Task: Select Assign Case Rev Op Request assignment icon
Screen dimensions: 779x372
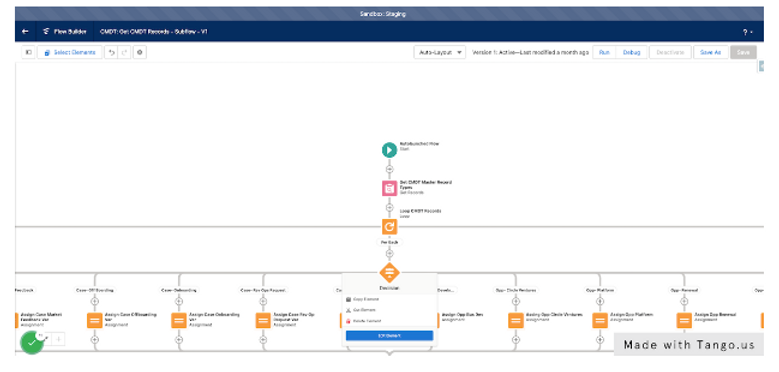Action: pyautogui.click(x=263, y=320)
